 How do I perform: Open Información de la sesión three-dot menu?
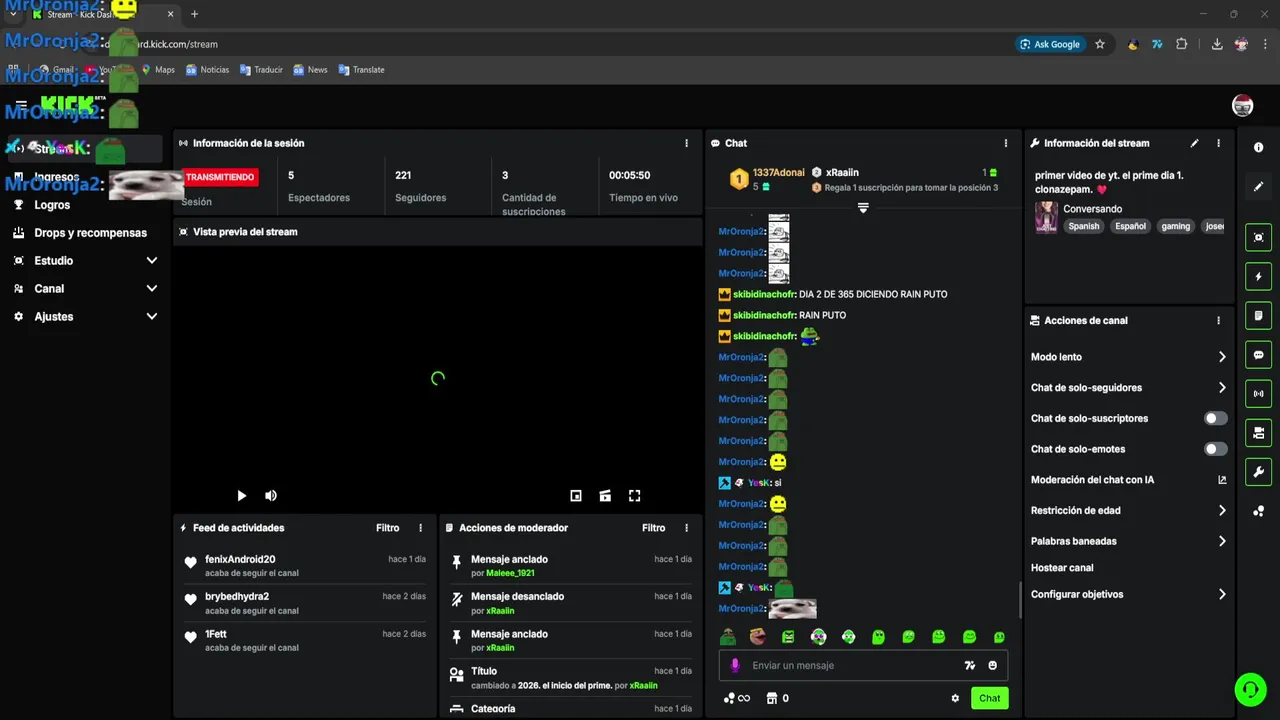coord(686,143)
